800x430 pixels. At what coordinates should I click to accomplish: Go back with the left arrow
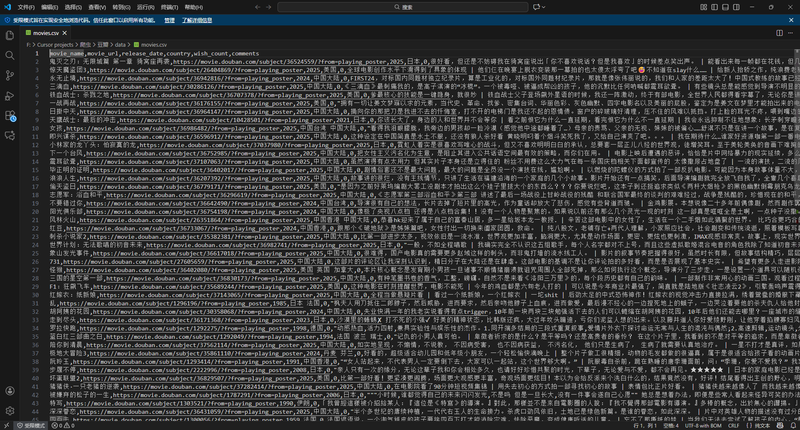coord(258,7)
